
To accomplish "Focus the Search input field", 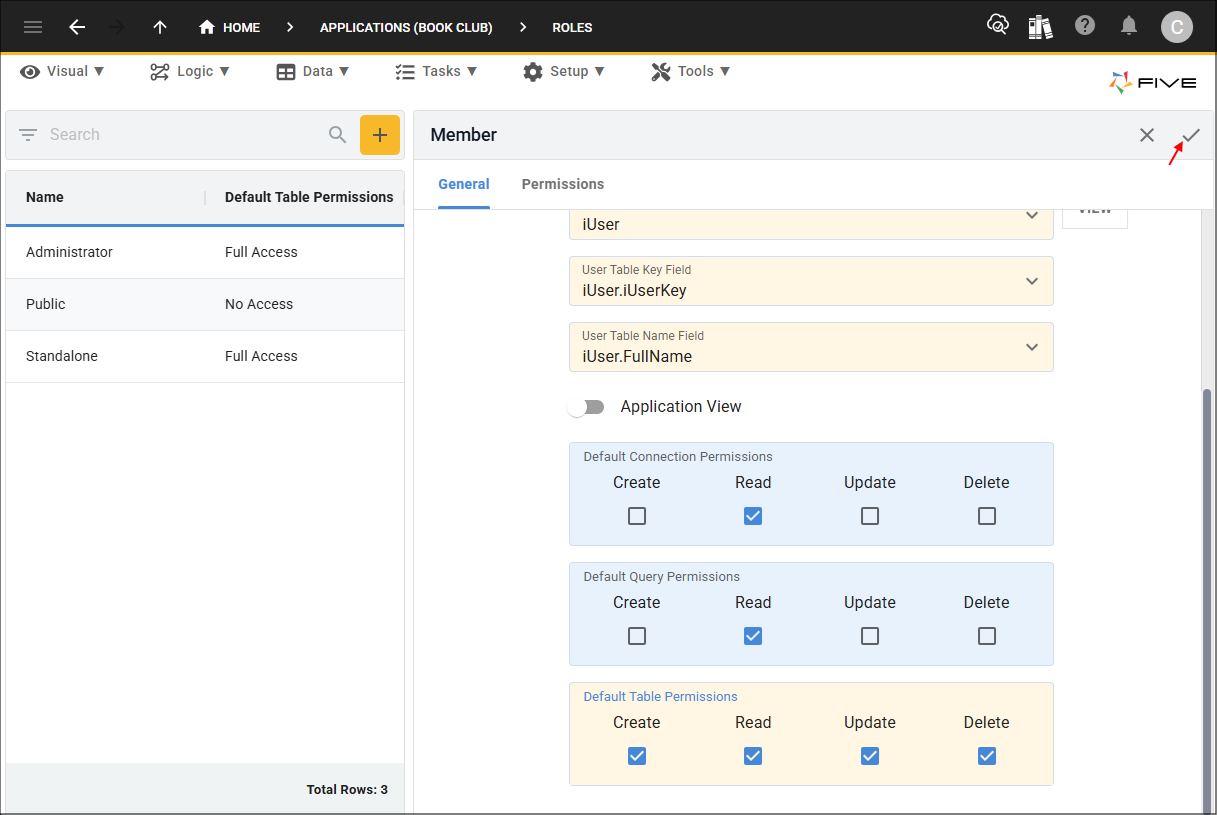I will coord(185,134).
